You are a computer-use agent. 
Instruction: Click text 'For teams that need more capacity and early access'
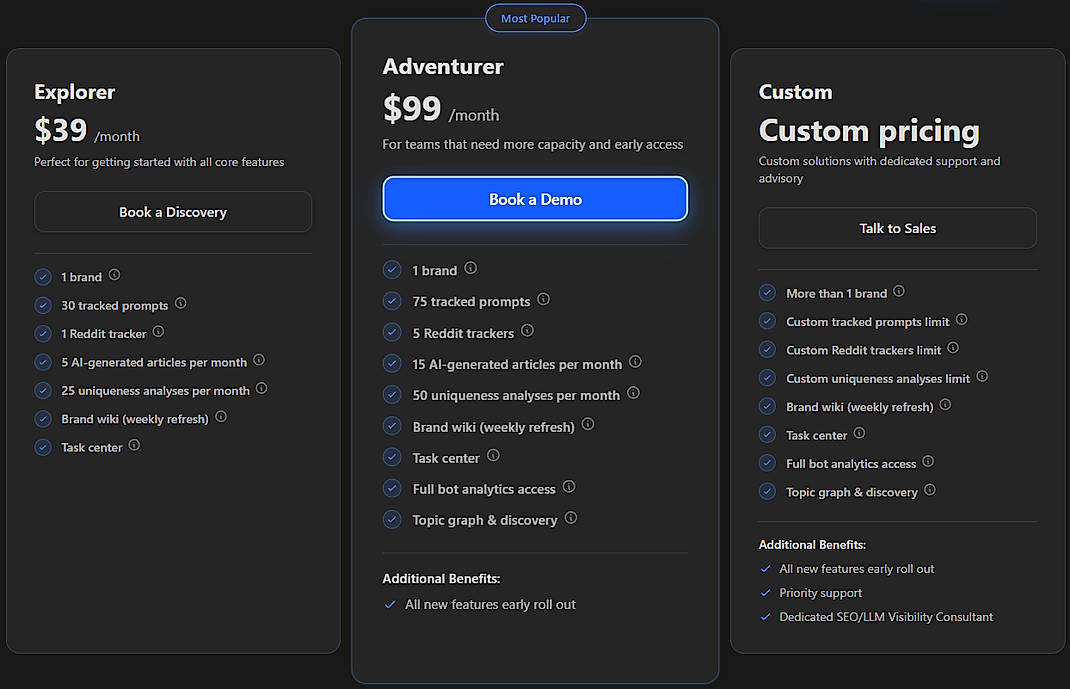tap(532, 144)
